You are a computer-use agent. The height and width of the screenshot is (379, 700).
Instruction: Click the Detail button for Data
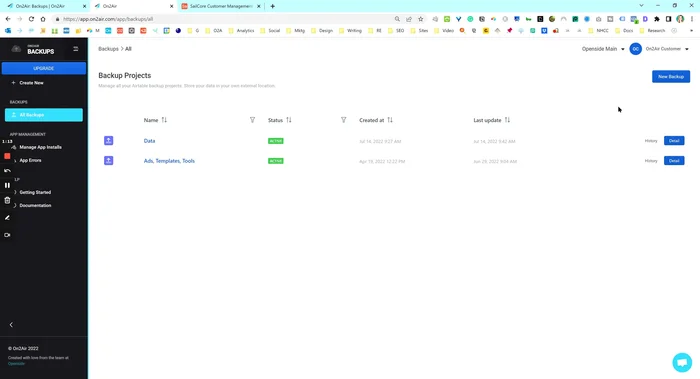click(x=674, y=141)
